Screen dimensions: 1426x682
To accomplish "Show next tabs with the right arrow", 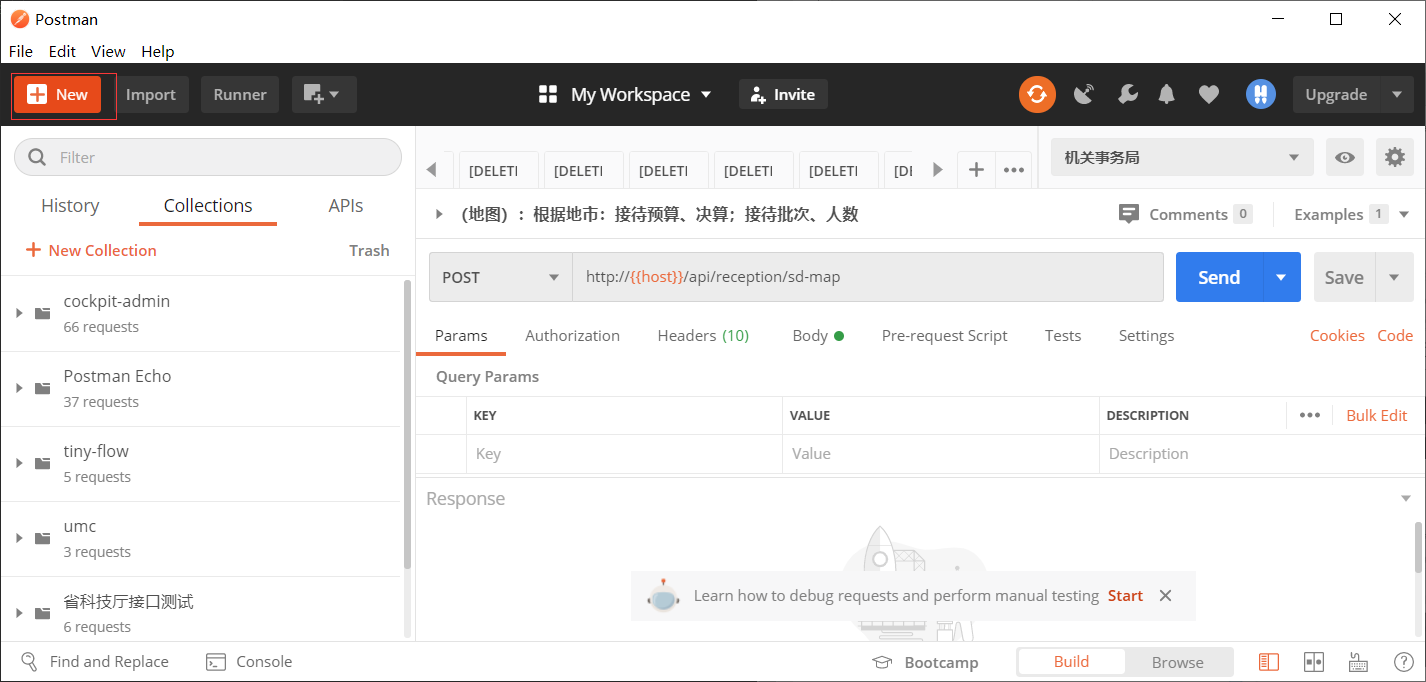I will 937,170.
